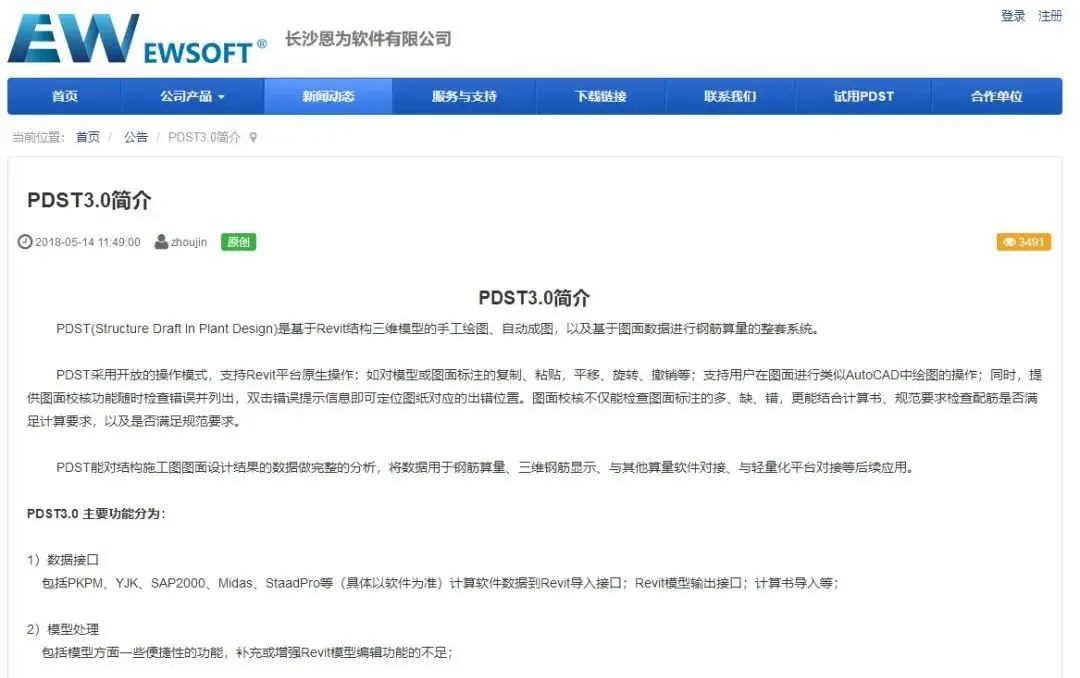Open 试用PDST menu item
The image size is (1080, 678).
[864, 96]
